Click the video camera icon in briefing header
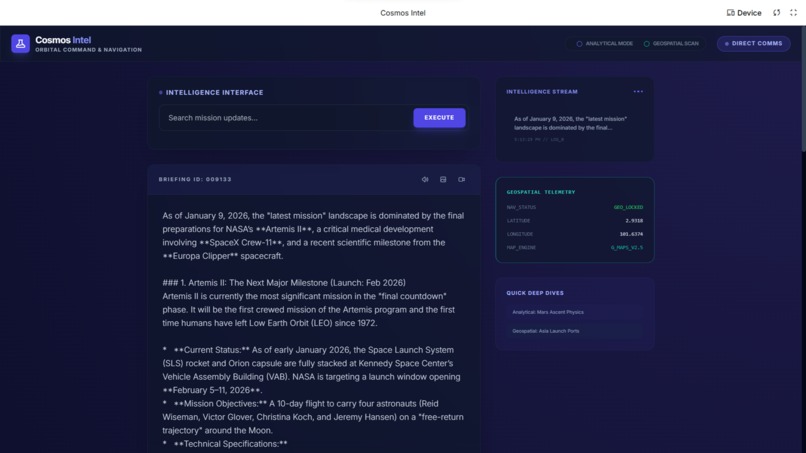This screenshot has height=453, width=806. (462, 179)
